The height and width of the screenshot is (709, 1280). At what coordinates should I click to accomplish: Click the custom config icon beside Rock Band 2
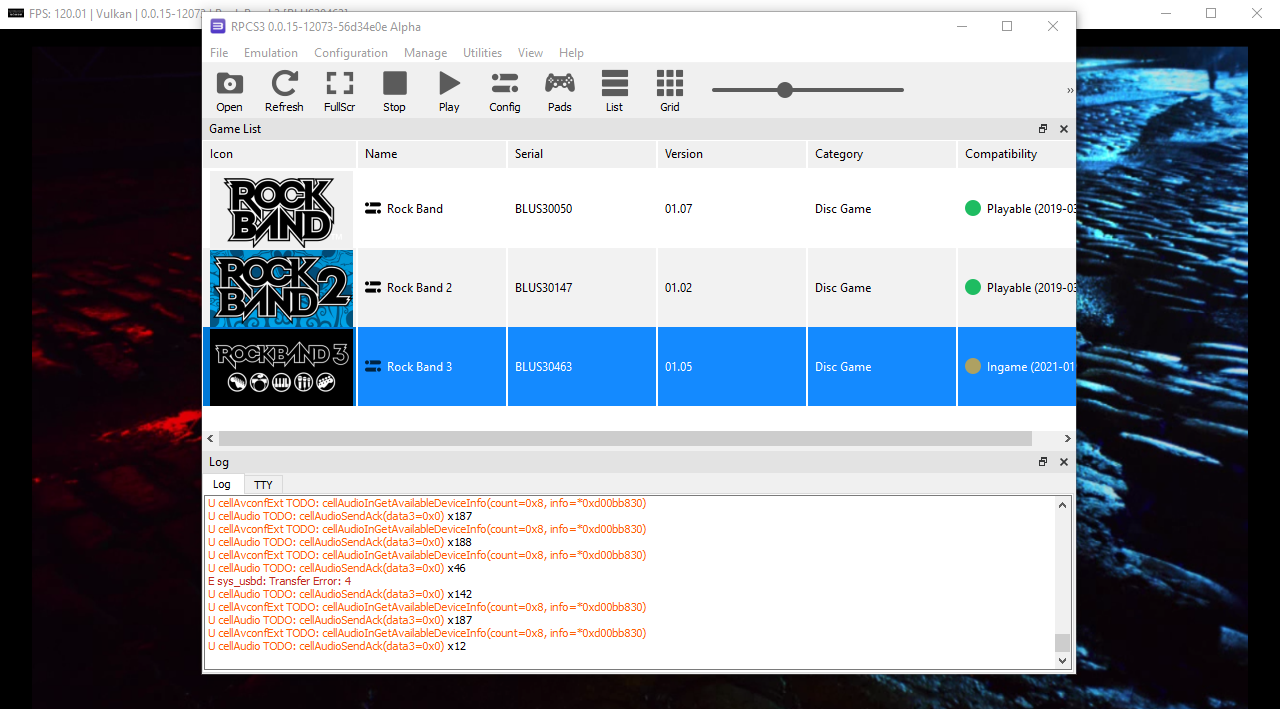[373, 288]
